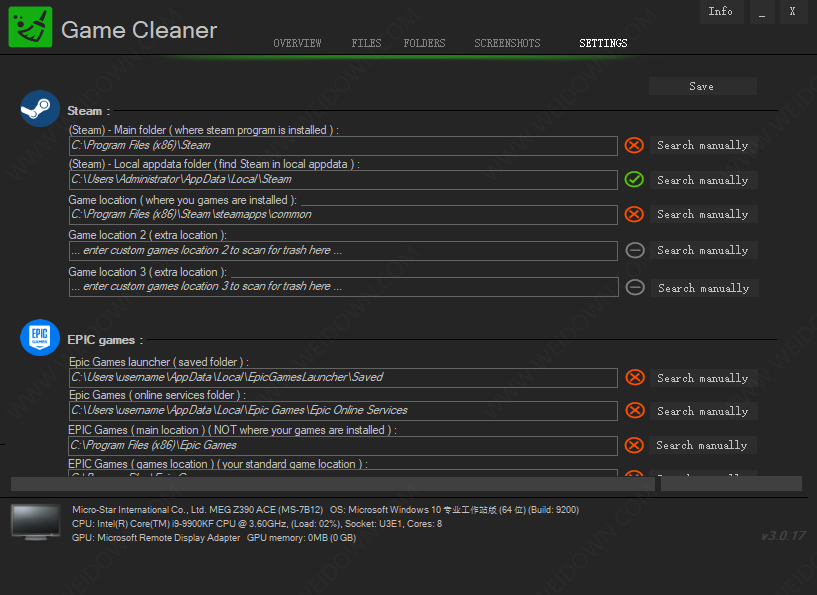
Task: Click the Steam logo icon
Action: click(40, 108)
